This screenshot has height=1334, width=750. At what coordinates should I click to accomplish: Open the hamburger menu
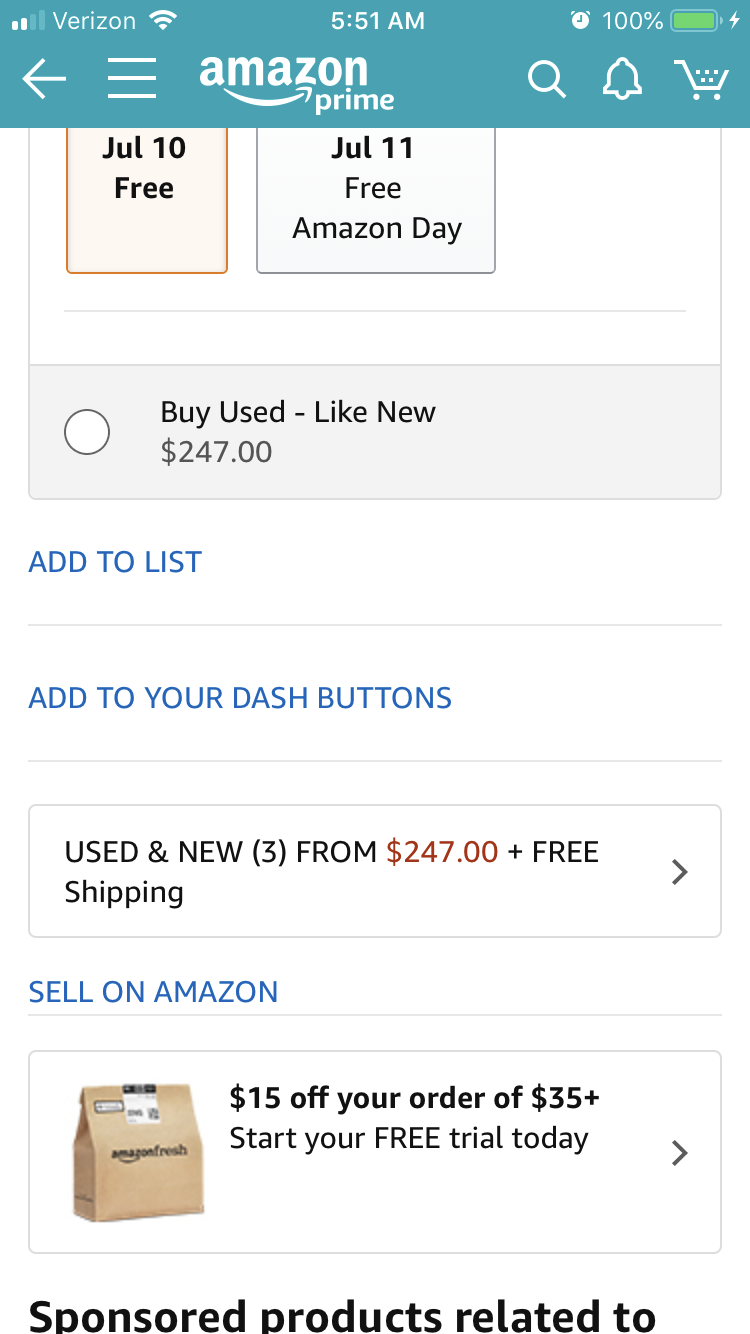pyautogui.click(x=132, y=79)
